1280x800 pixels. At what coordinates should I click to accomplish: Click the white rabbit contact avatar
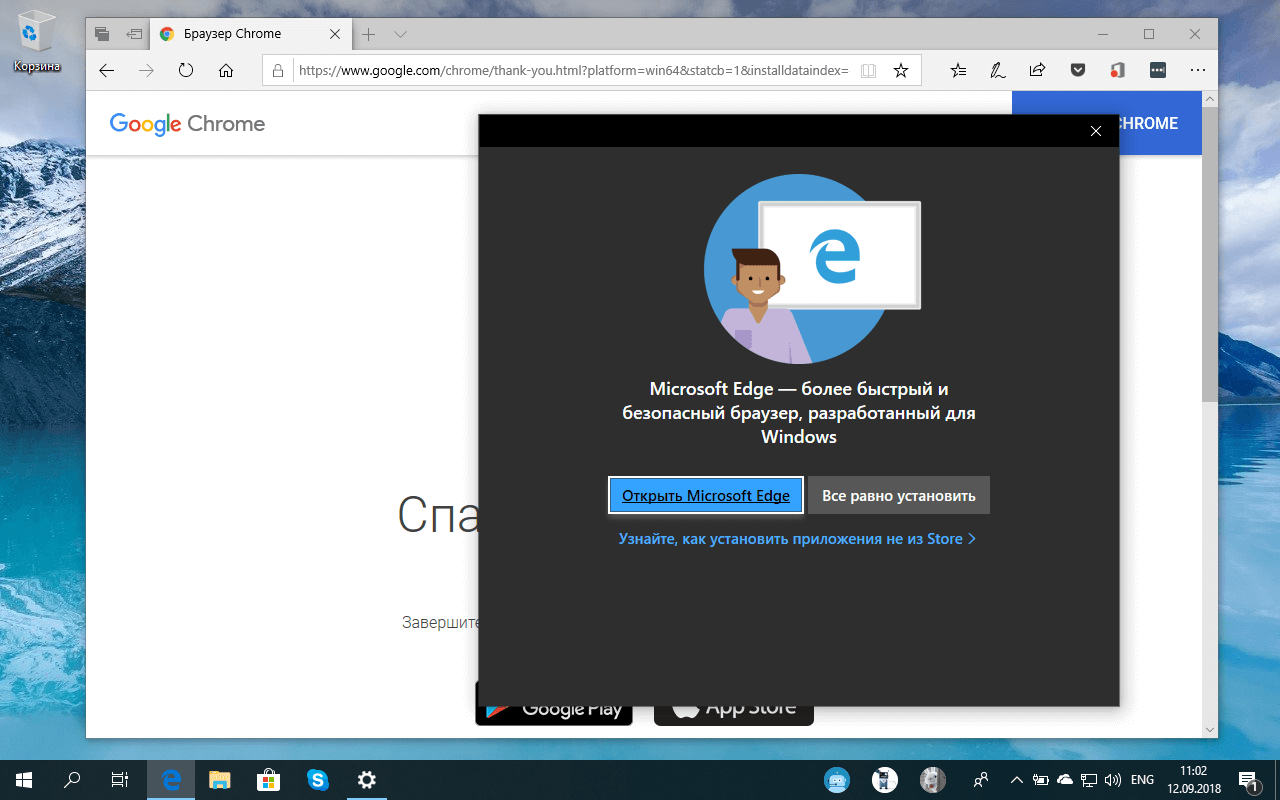(x=932, y=780)
